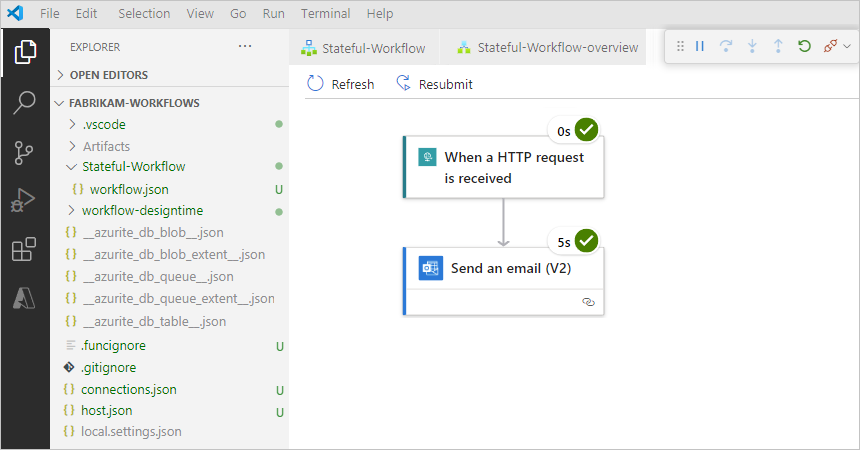
Task: Pause the debug session
Action: pyautogui.click(x=700, y=47)
